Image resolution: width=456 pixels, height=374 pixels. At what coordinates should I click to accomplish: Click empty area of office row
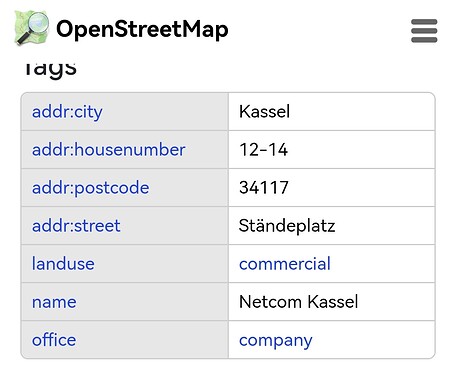click(373, 340)
